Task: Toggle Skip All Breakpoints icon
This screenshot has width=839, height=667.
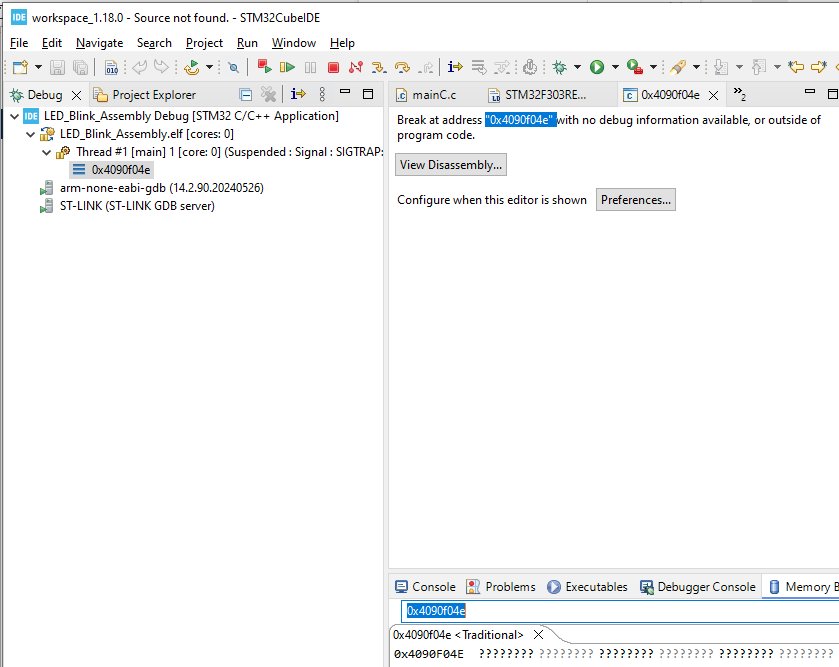Action: coord(233,67)
